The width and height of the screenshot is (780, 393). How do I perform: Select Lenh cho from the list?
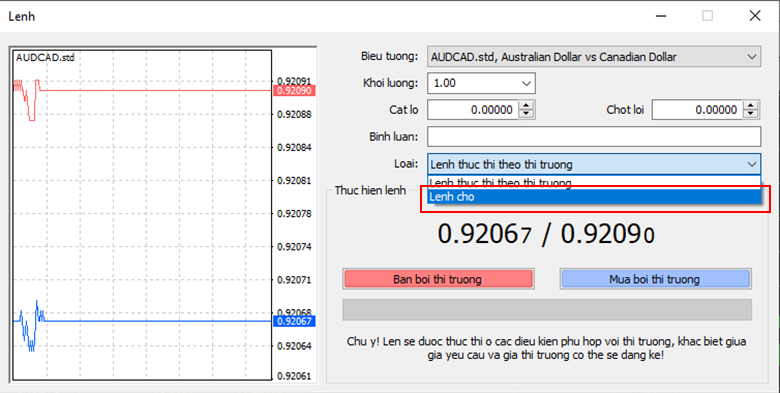tap(594, 197)
